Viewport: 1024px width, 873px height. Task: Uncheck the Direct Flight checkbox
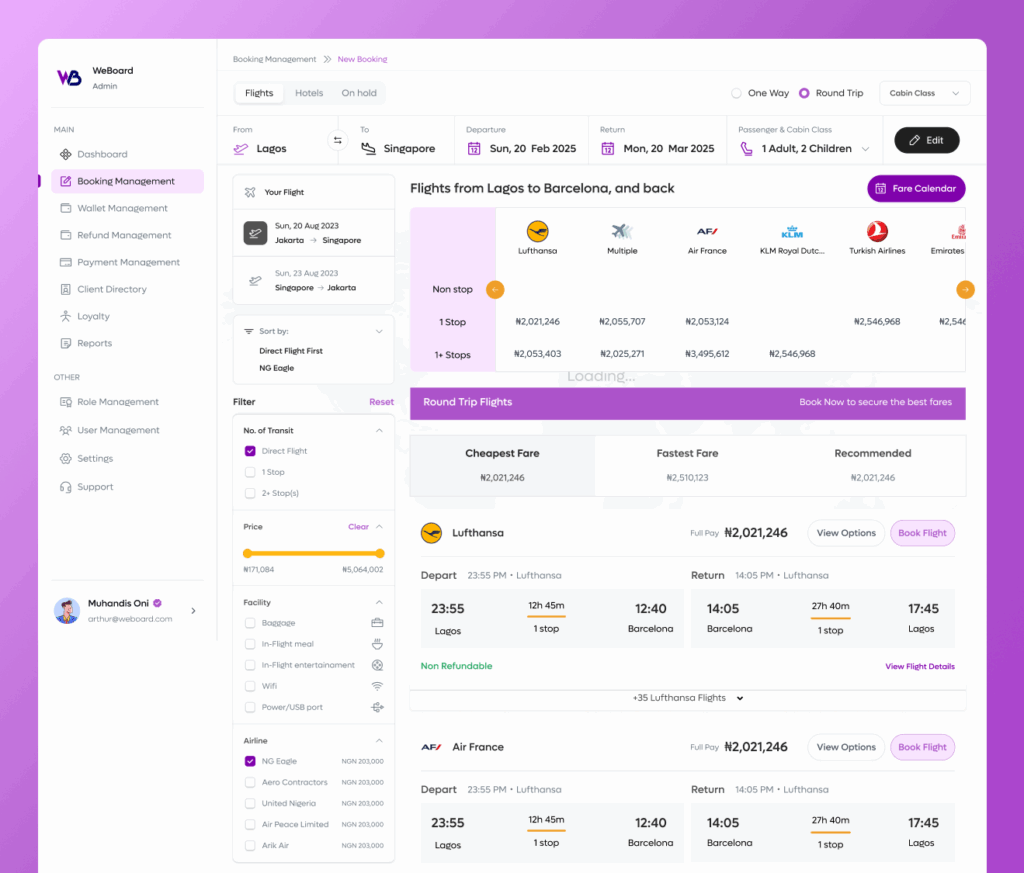[250, 451]
